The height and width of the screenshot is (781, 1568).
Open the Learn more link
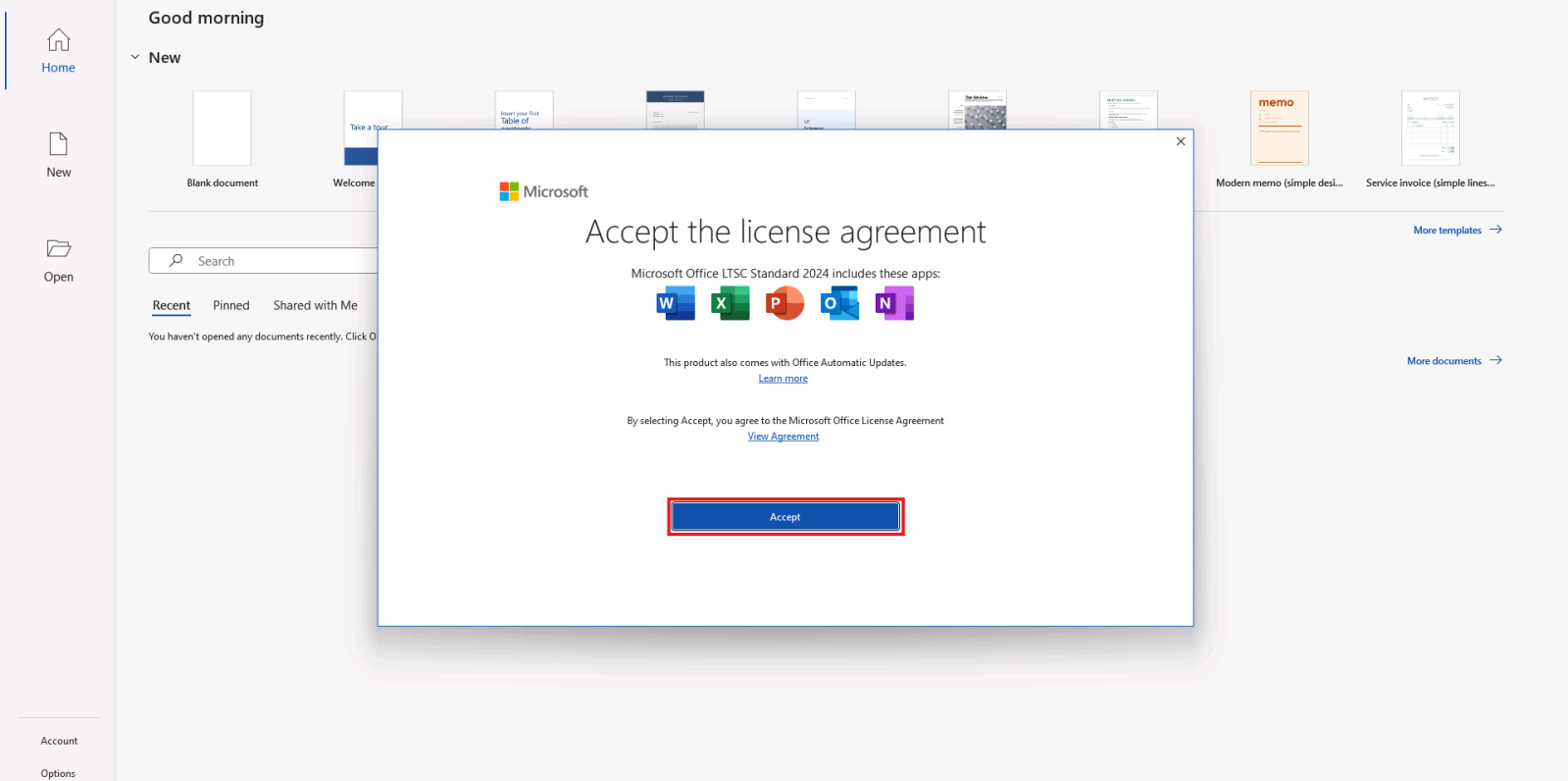(783, 379)
